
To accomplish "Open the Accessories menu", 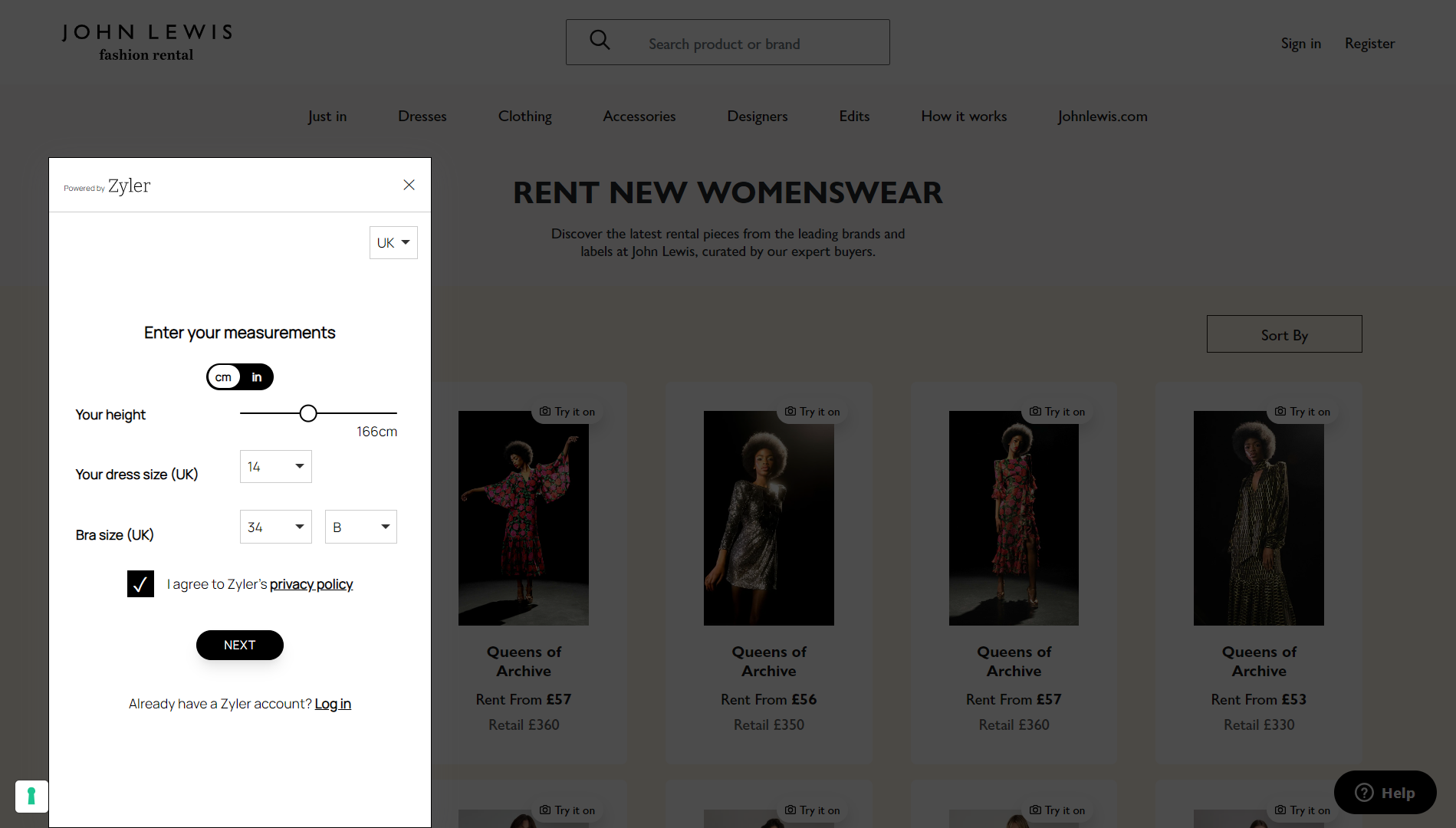I will click(x=639, y=117).
